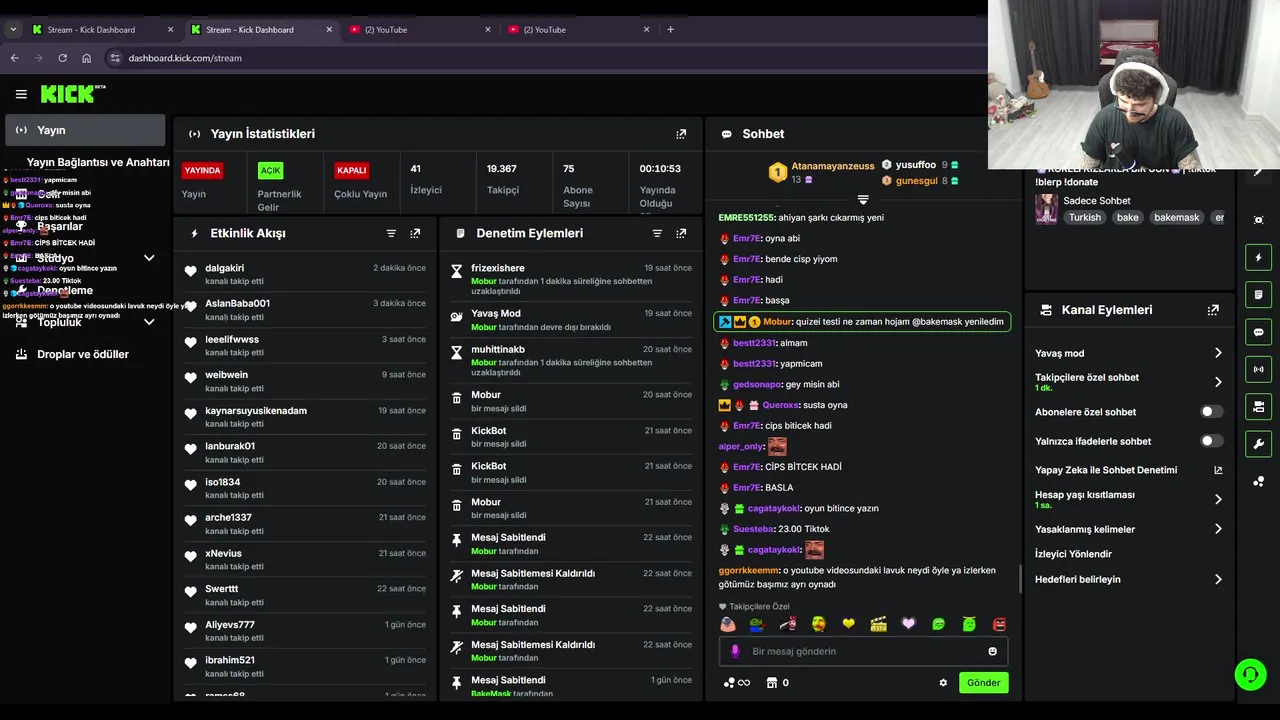The image size is (1280, 720).
Task: Insert the yellow heart emote
Action: click(849, 624)
